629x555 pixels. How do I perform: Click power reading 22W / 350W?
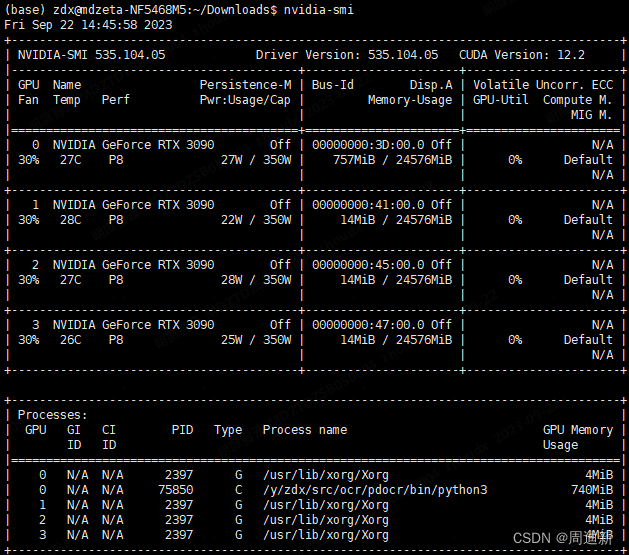pyautogui.click(x=256, y=220)
